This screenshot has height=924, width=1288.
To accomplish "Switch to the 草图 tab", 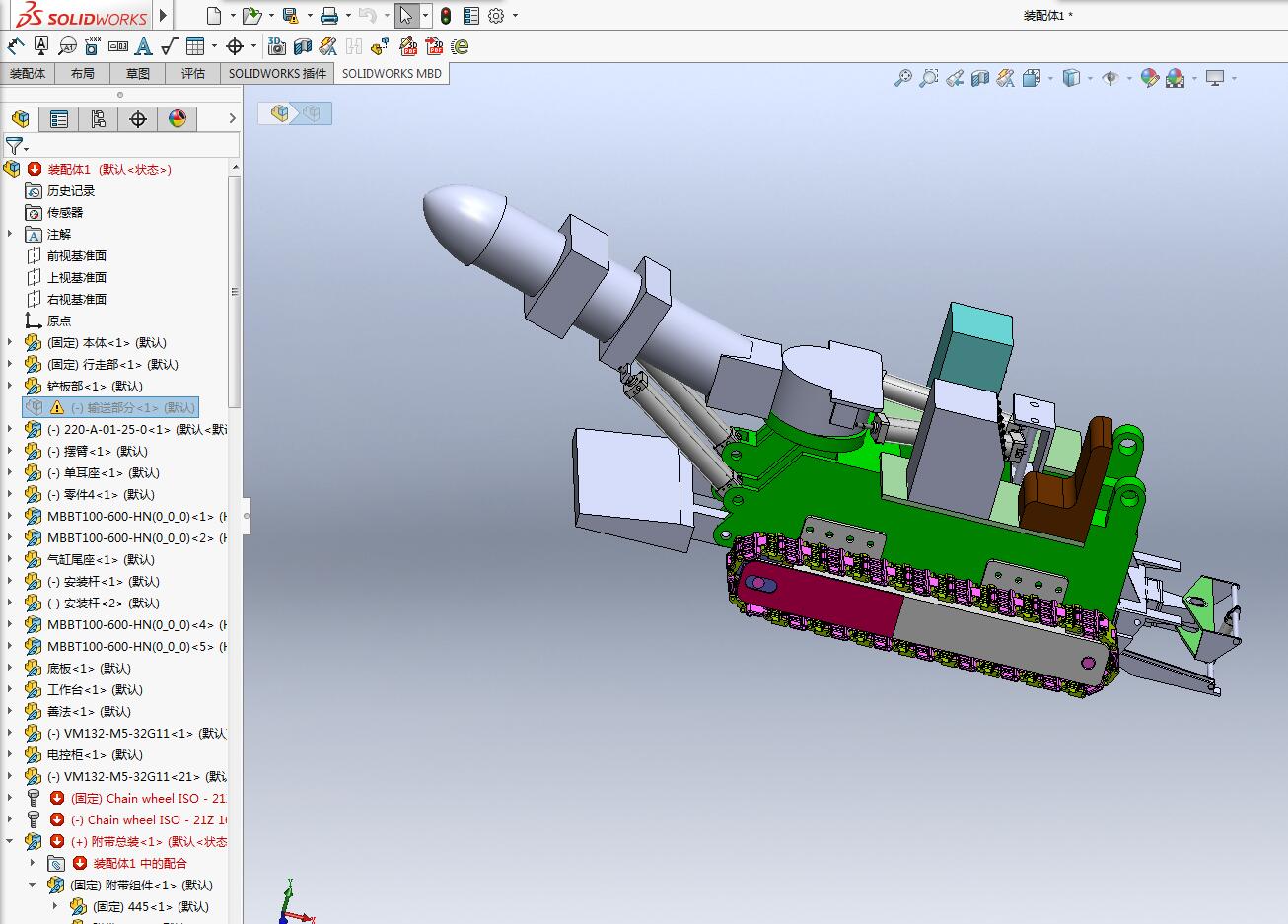I will click(x=138, y=73).
